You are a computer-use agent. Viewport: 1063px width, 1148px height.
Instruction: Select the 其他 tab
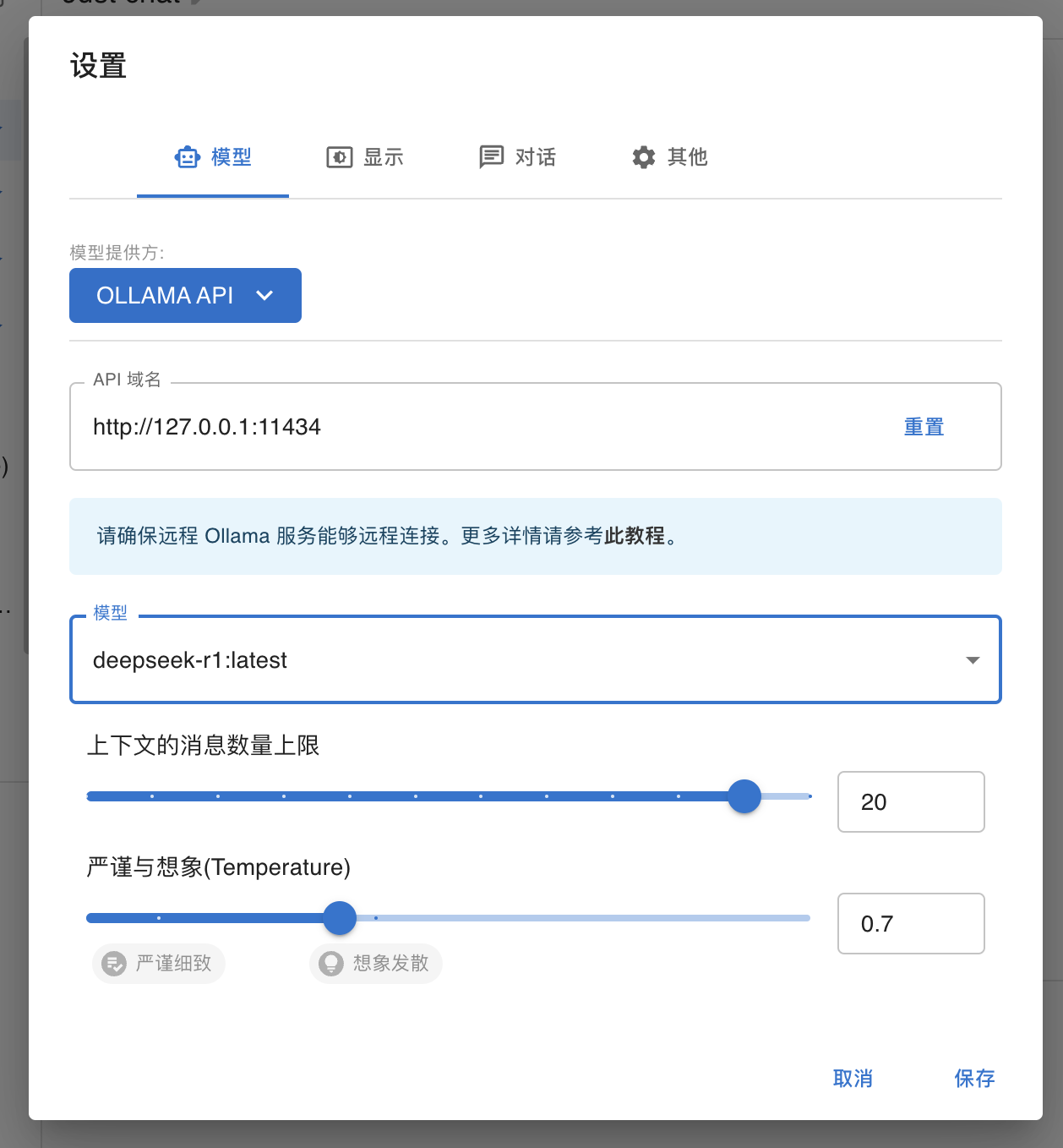pyautogui.click(x=669, y=157)
